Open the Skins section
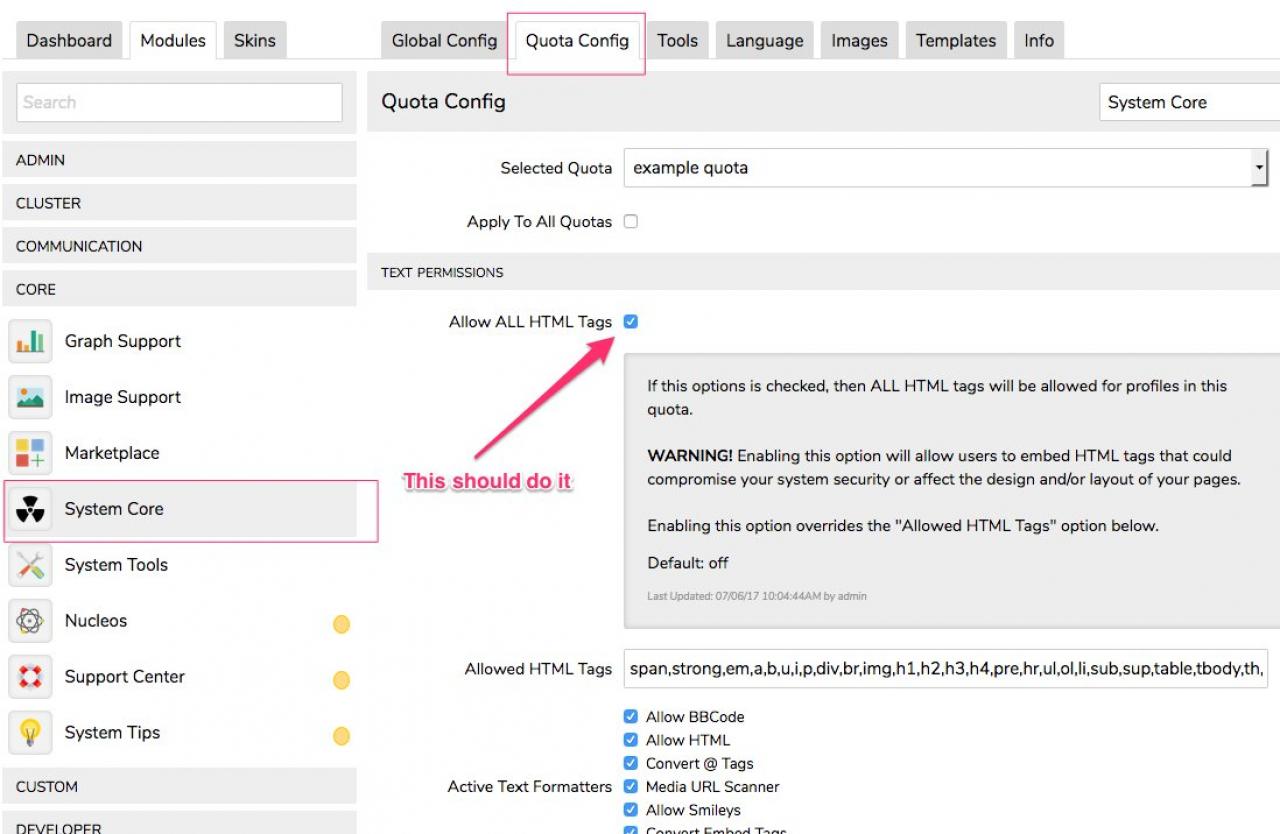Screen dimensions: 1280x834 (255, 41)
